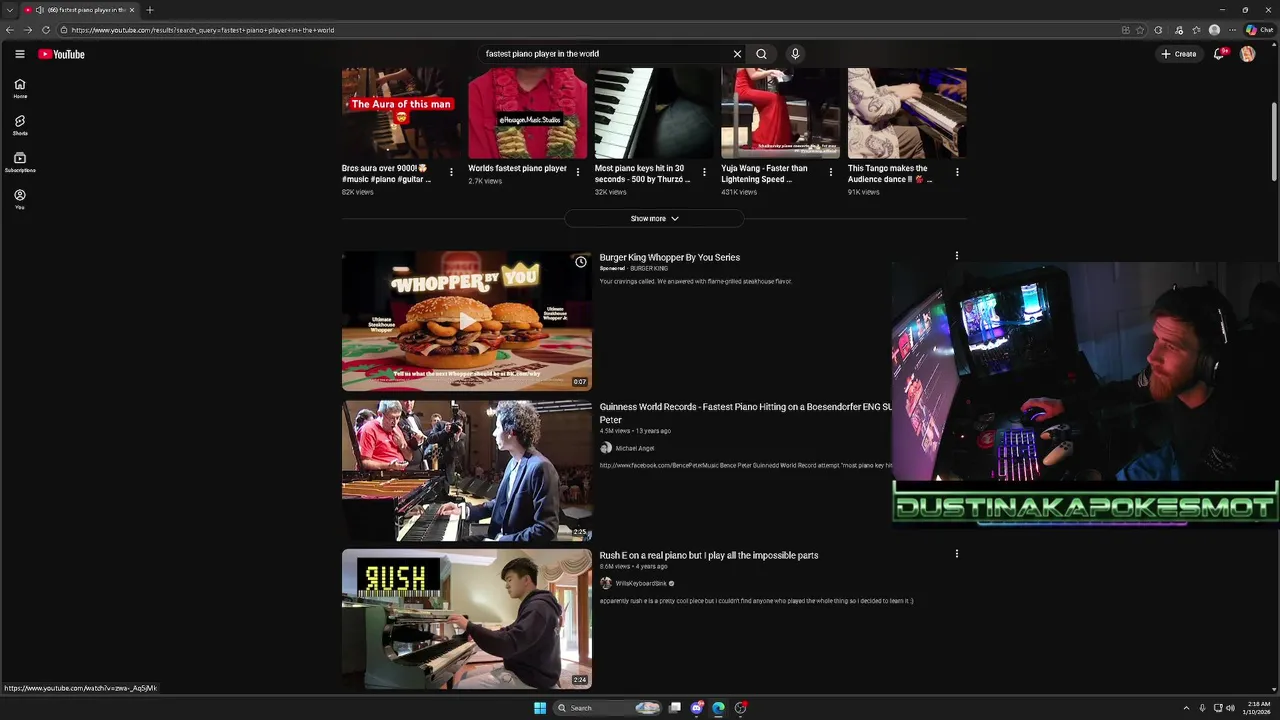Open Shorts from the sidebar

(x=20, y=126)
